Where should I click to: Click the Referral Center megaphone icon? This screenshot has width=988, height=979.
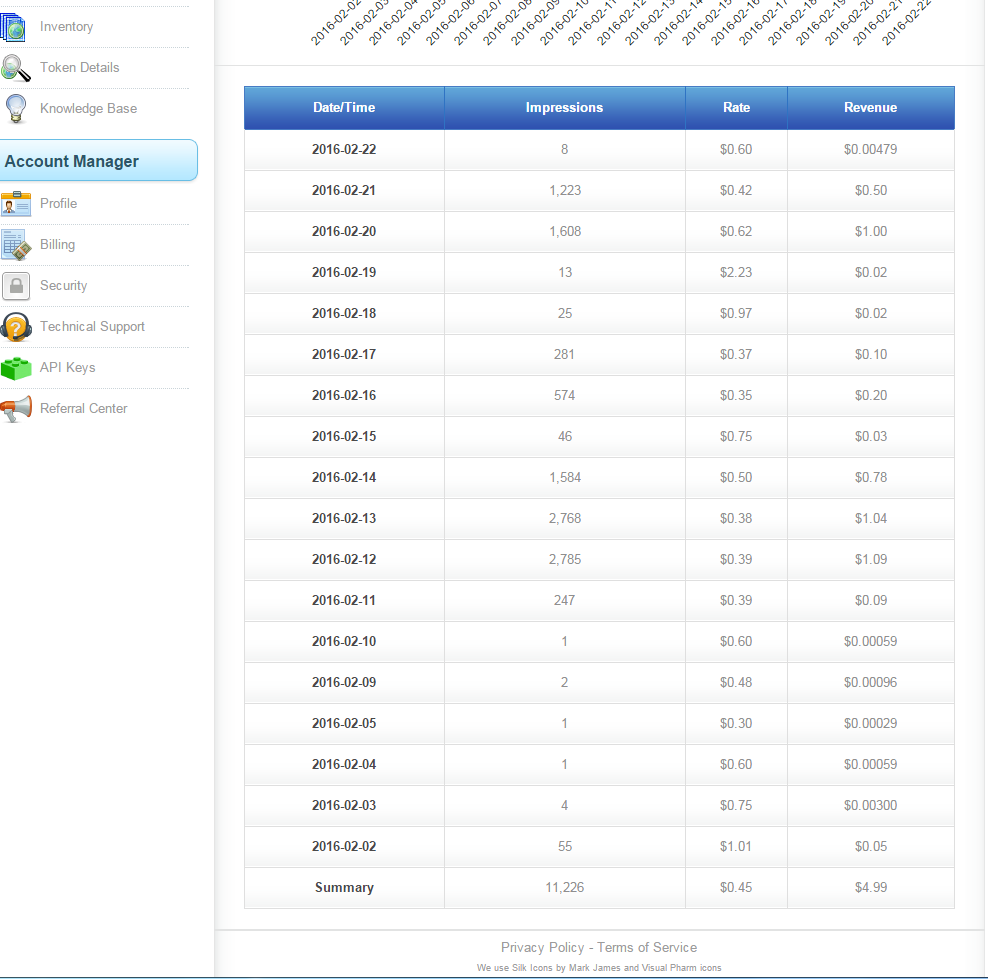tap(16, 409)
